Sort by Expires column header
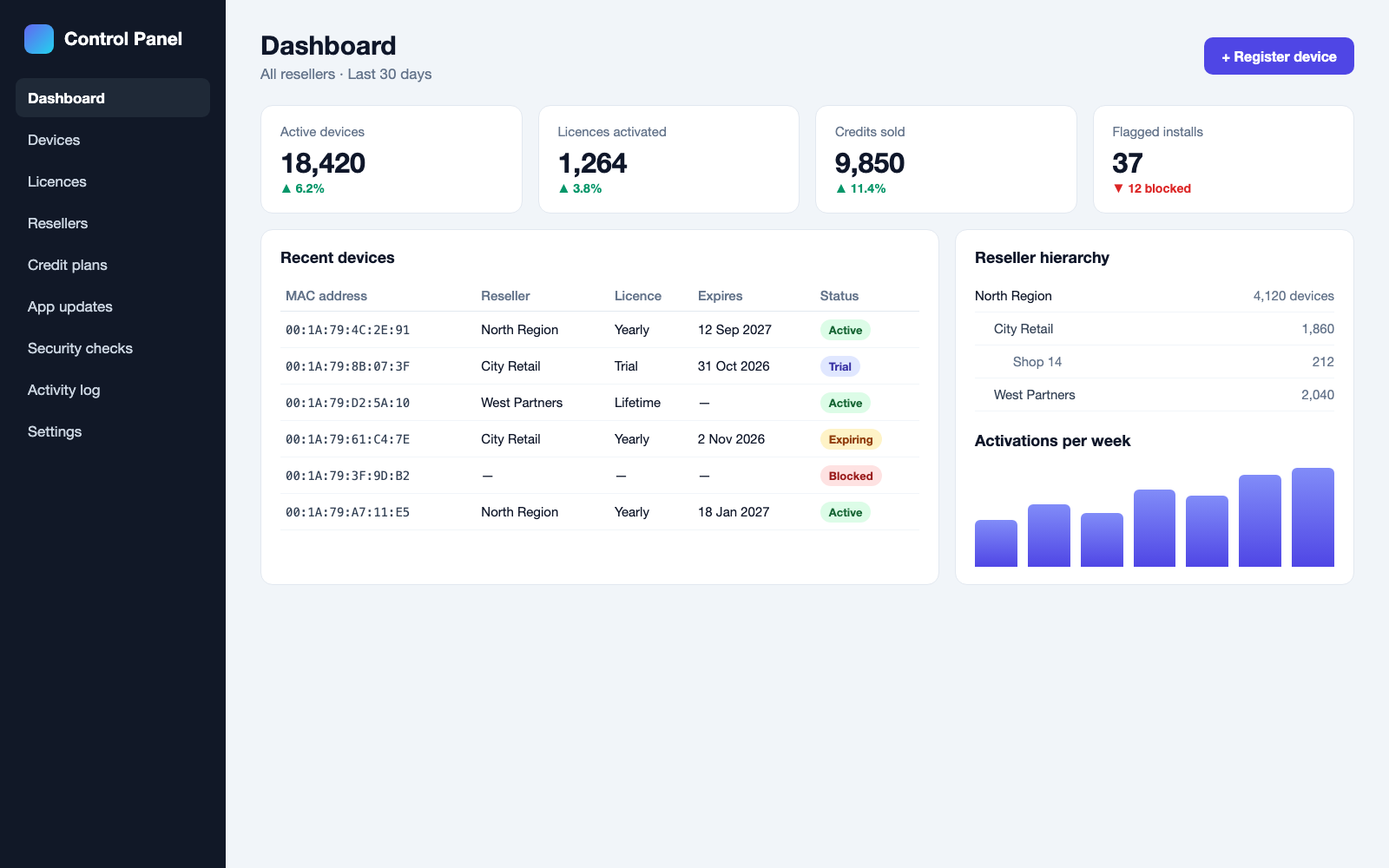Image resolution: width=1389 pixels, height=868 pixels. coord(721,296)
